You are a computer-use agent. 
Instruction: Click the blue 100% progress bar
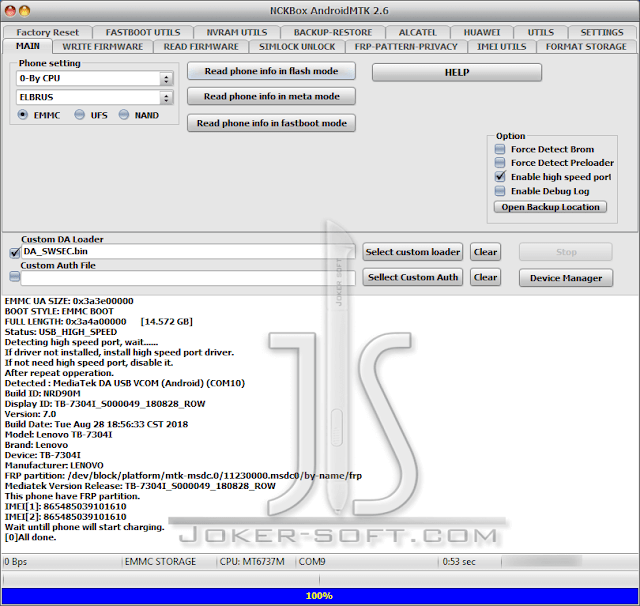point(320,596)
